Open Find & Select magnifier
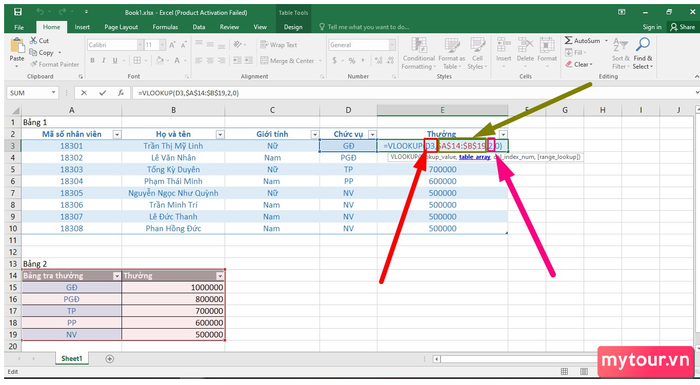The image size is (700, 385). 643,54
